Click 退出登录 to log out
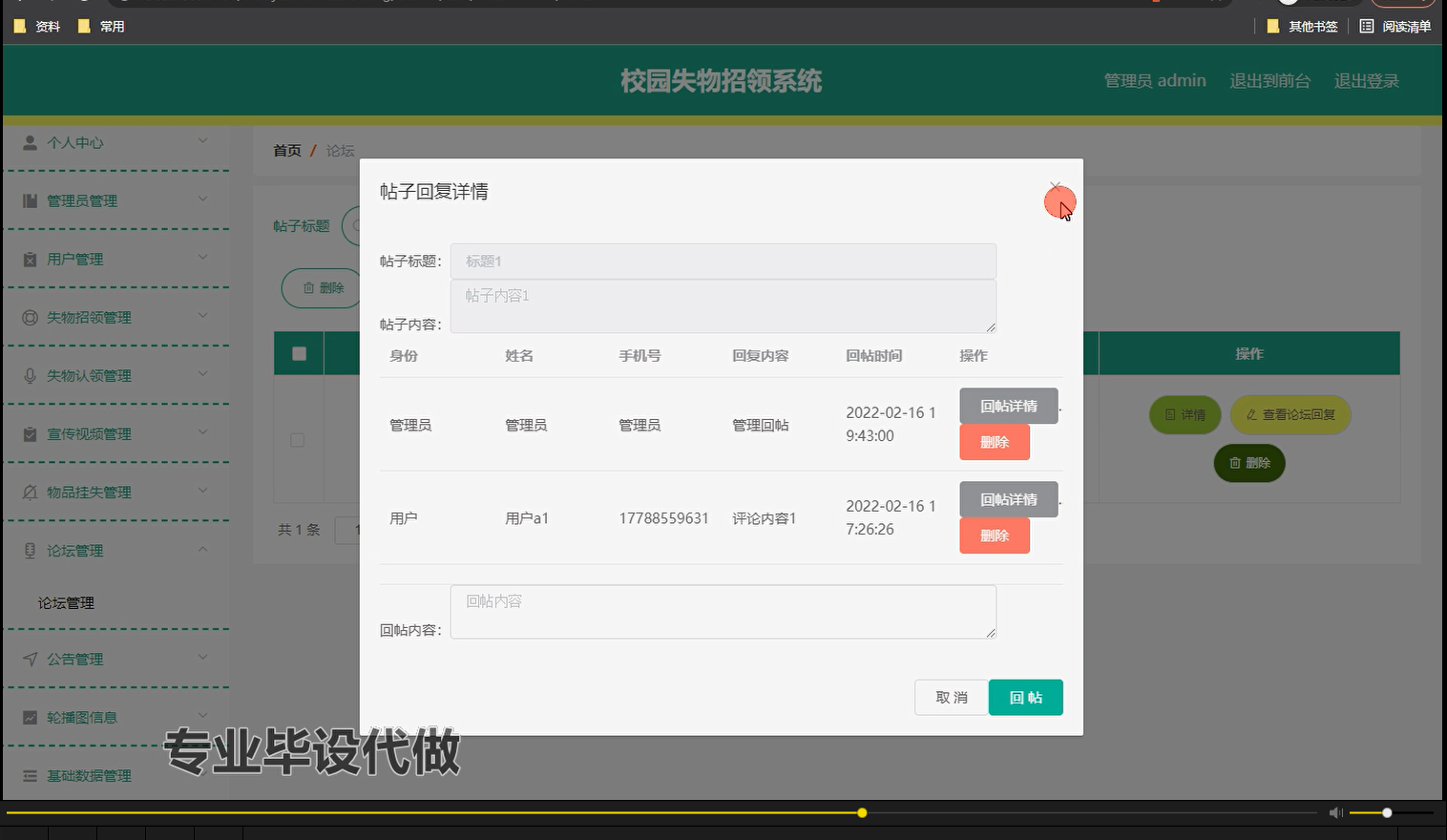This screenshot has width=1447, height=840. coord(1366,80)
